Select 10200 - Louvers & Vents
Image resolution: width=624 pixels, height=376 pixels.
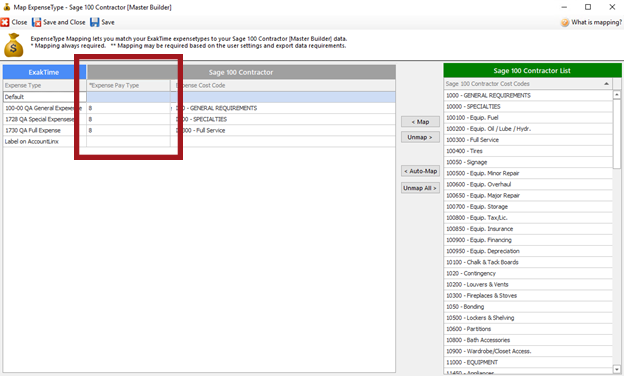tap(528, 285)
